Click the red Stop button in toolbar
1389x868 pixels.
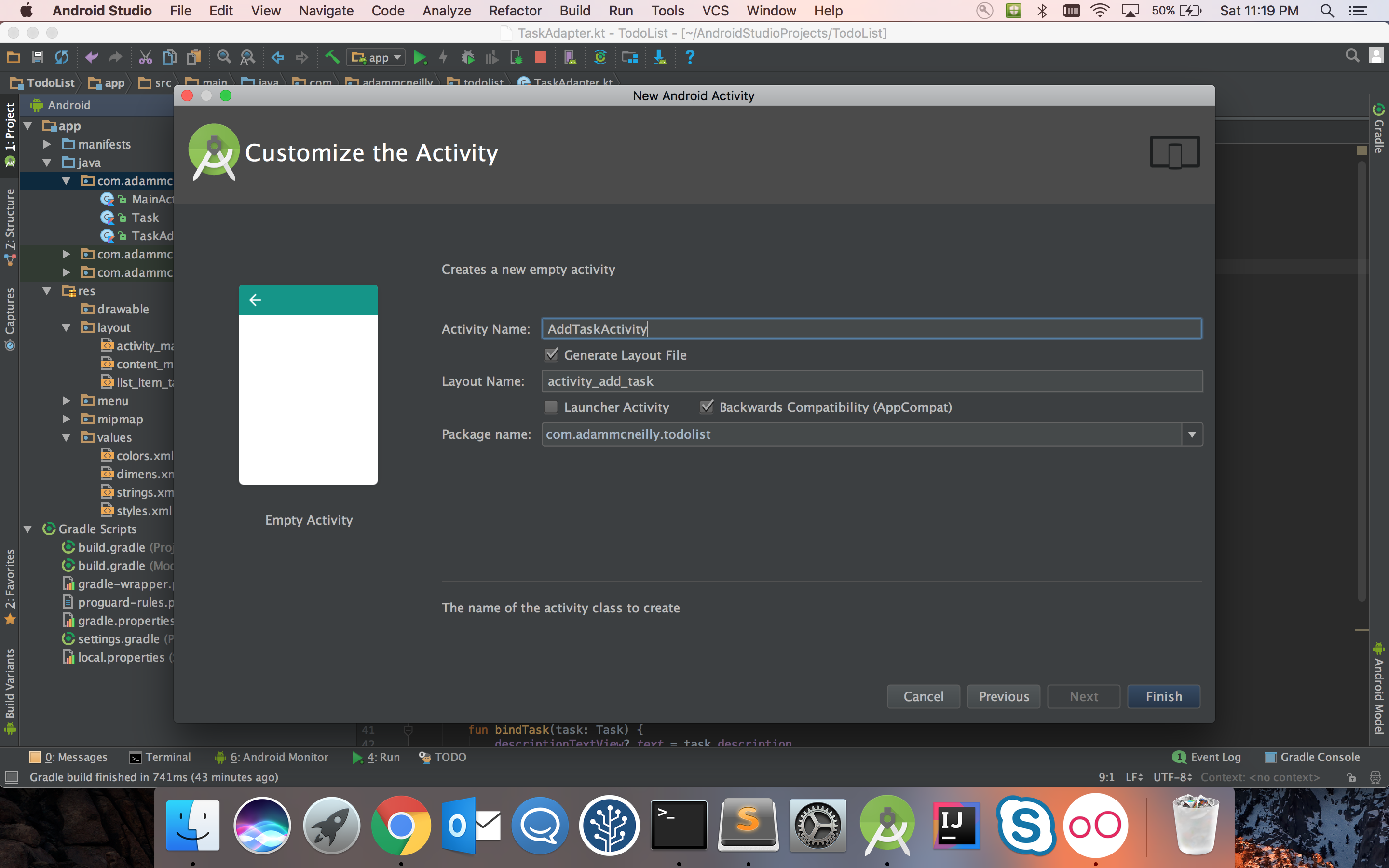coord(540,57)
